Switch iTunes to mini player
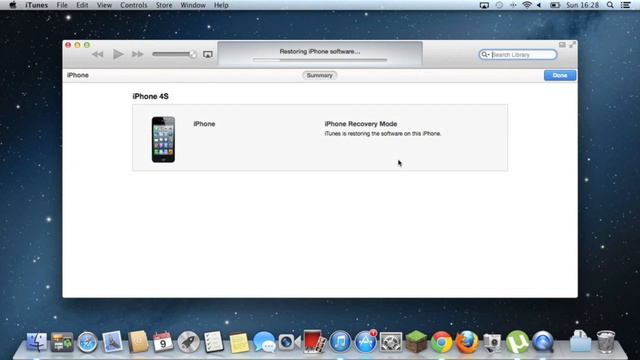This screenshot has width=640, height=360. [562, 45]
